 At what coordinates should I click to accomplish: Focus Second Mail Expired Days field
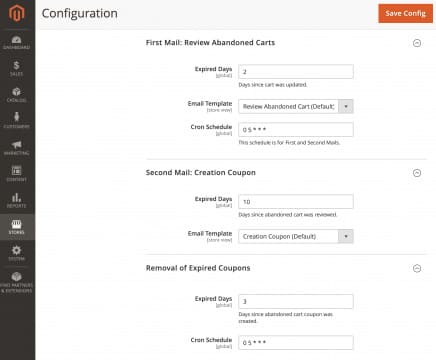(296, 202)
